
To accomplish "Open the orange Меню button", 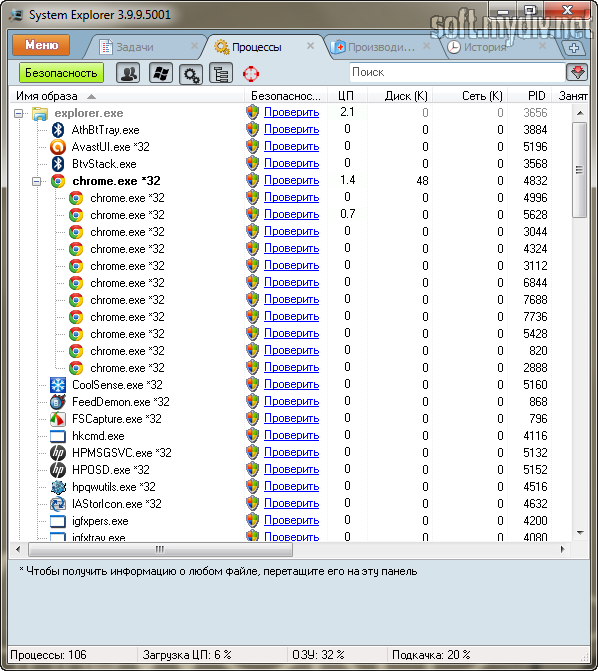I will point(41,45).
